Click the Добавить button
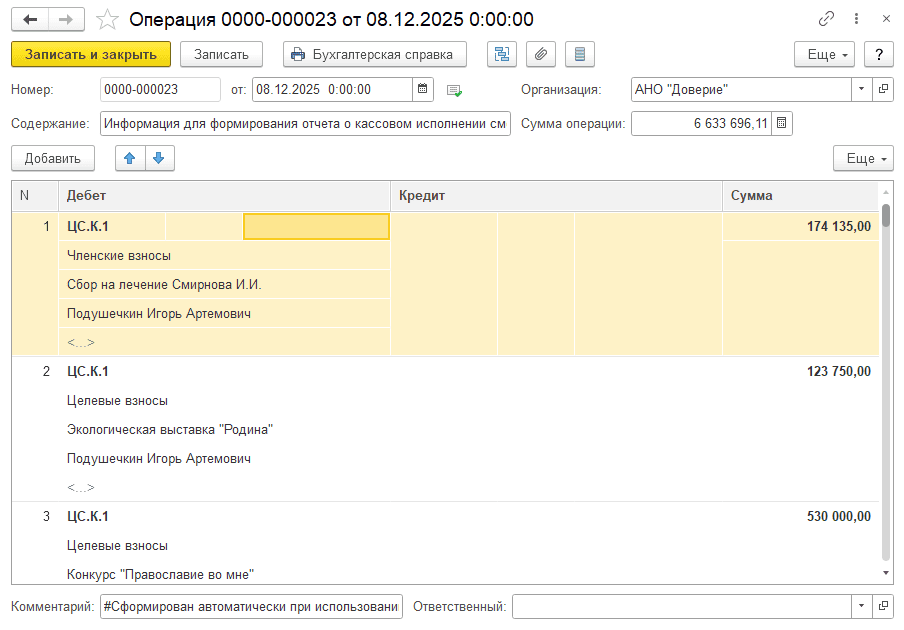Screen dimensions: 904x630 pyautogui.click(x=53, y=158)
